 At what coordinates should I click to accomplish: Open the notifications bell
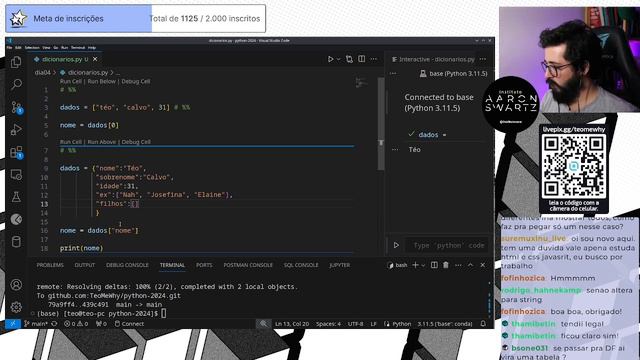click(x=483, y=324)
